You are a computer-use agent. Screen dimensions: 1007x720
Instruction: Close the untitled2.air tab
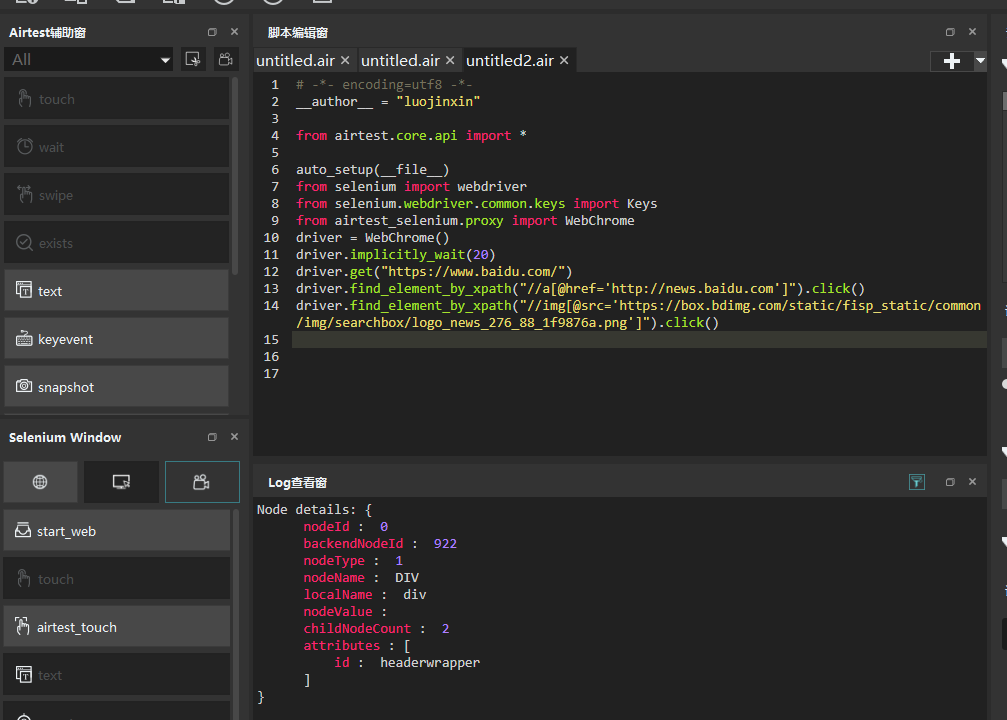(x=565, y=60)
